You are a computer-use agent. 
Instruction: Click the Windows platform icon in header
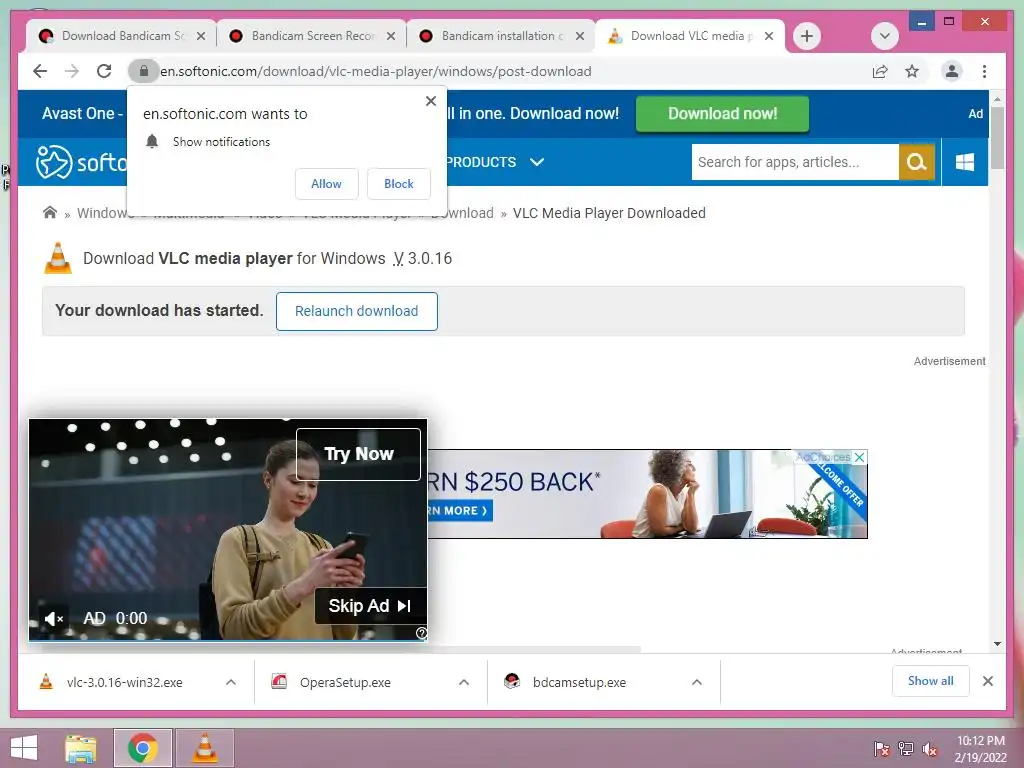[965, 162]
